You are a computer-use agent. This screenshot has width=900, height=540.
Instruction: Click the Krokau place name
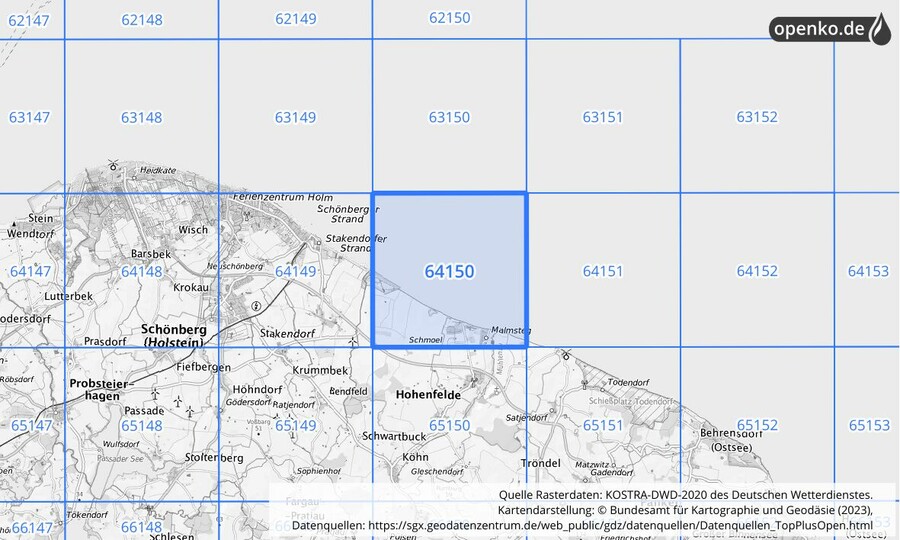pos(191,287)
